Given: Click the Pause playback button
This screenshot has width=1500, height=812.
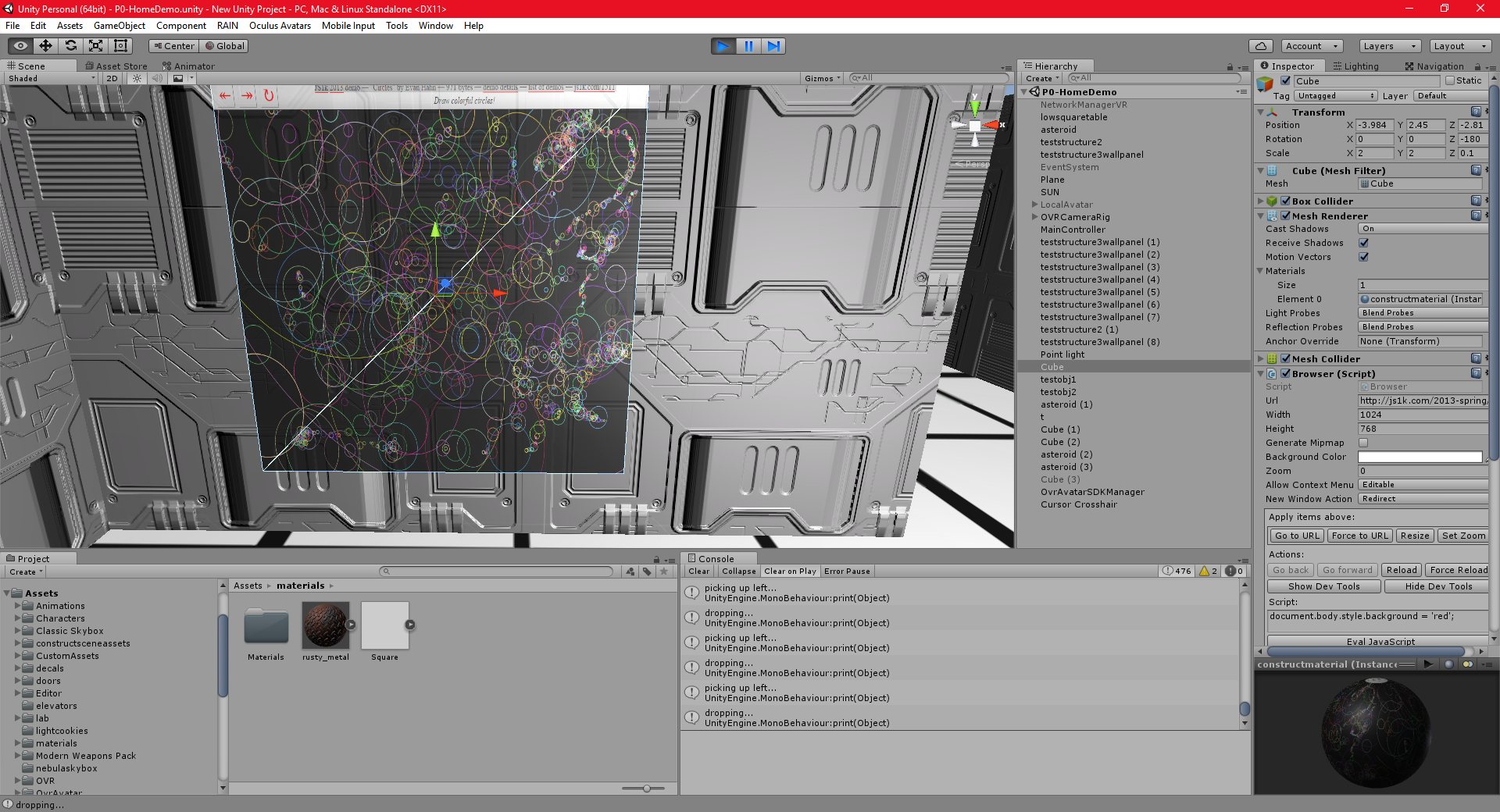Looking at the screenshot, I should 748,46.
